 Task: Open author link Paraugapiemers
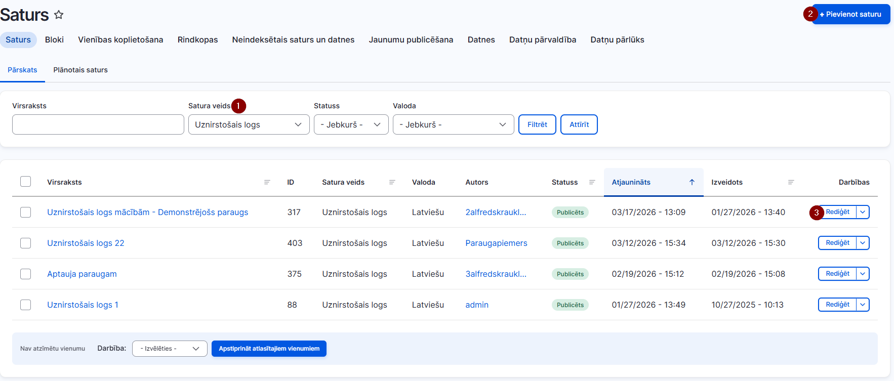click(496, 243)
